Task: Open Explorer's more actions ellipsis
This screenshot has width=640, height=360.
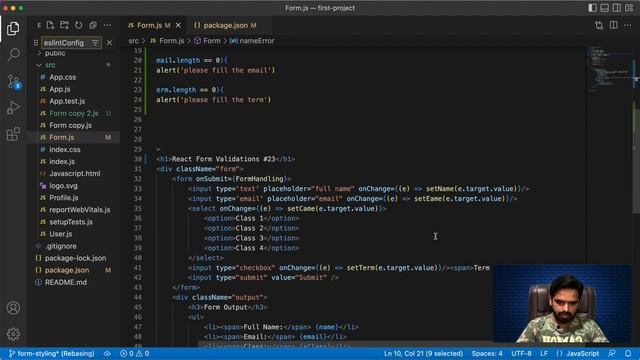Action: pos(107,25)
